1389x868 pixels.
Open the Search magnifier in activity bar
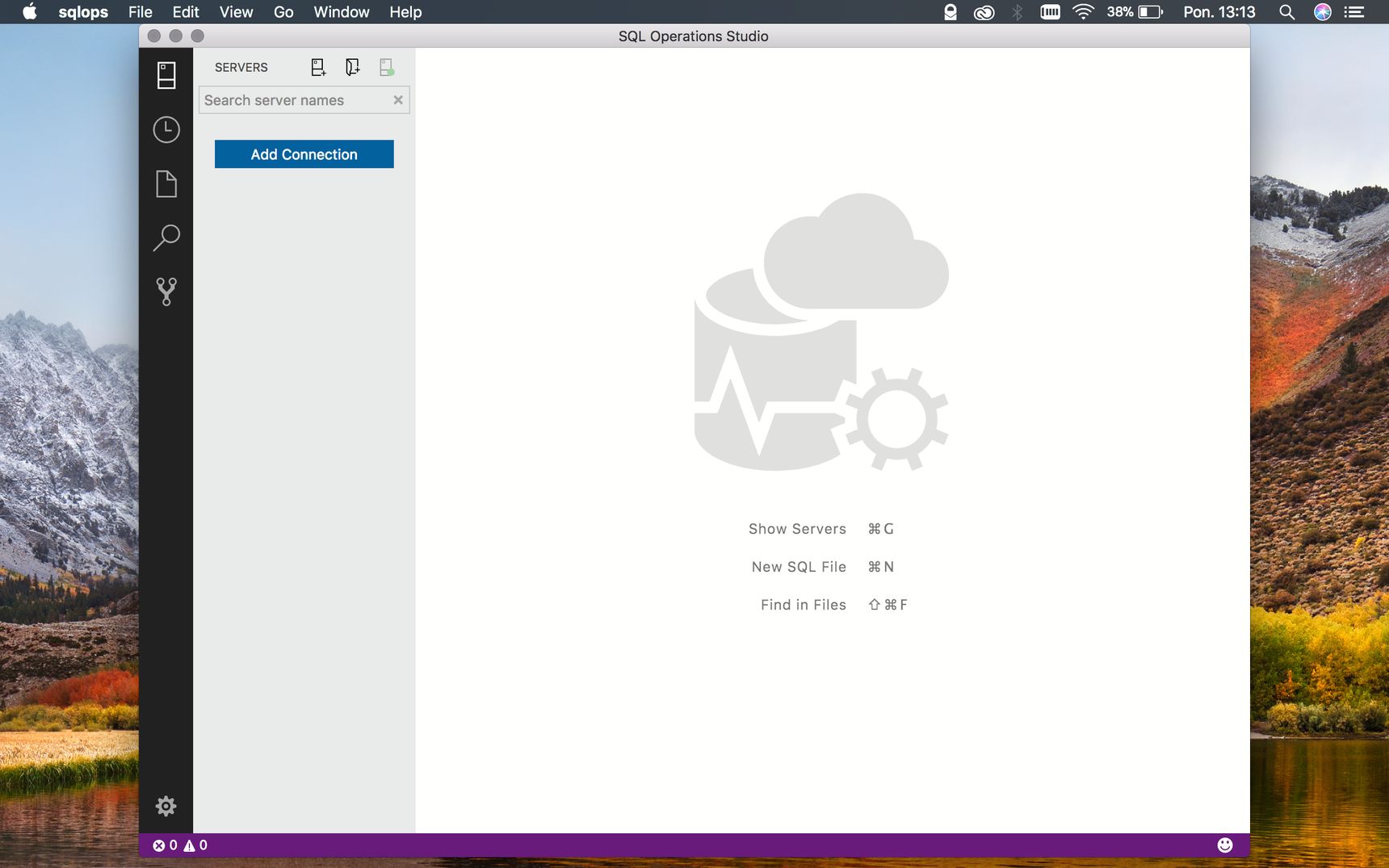[x=166, y=237]
